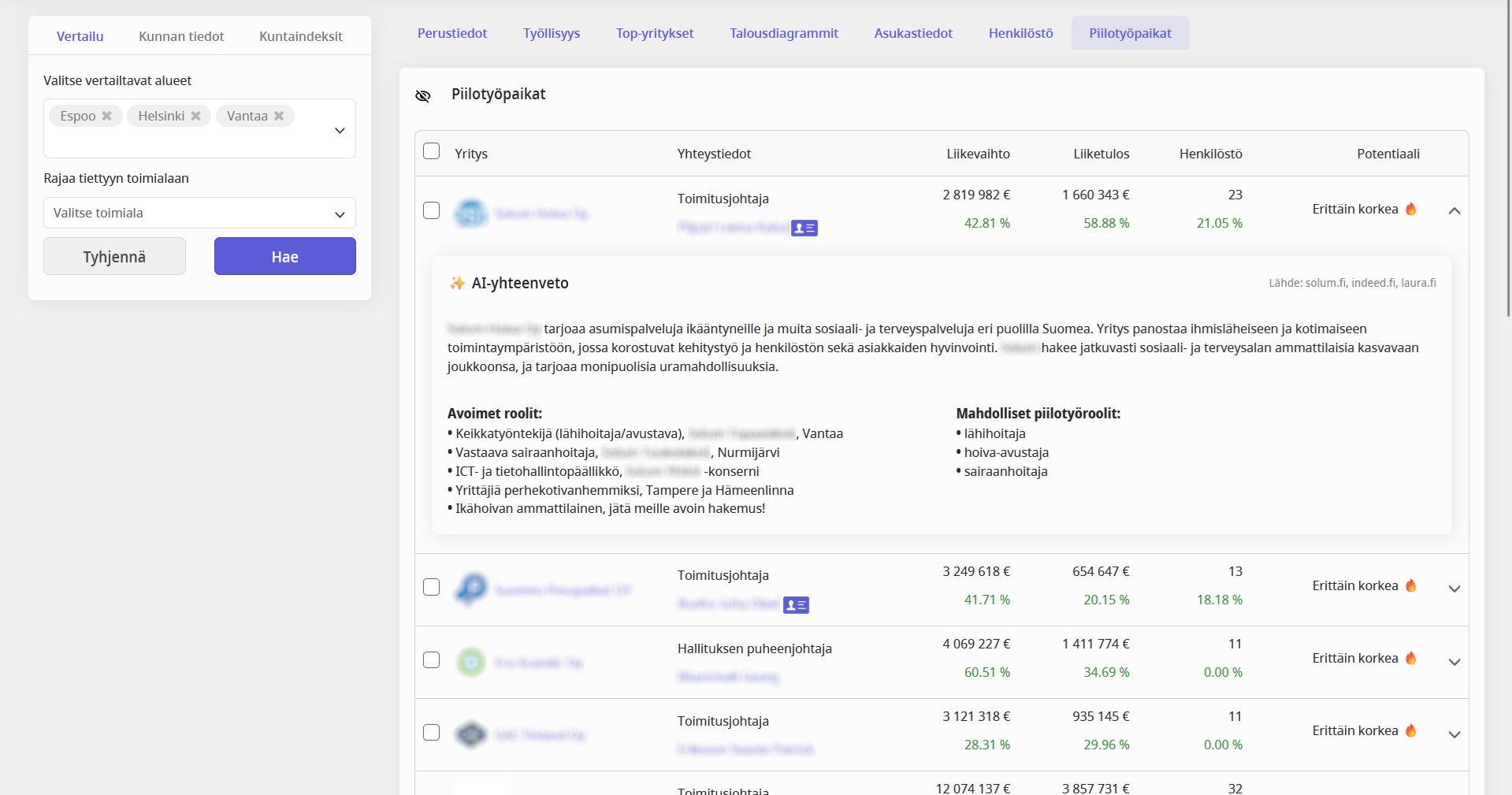The height and width of the screenshot is (795, 1512).
Task: Remove Vantaa tag with its X icon
Action: [x=279, y=116]
